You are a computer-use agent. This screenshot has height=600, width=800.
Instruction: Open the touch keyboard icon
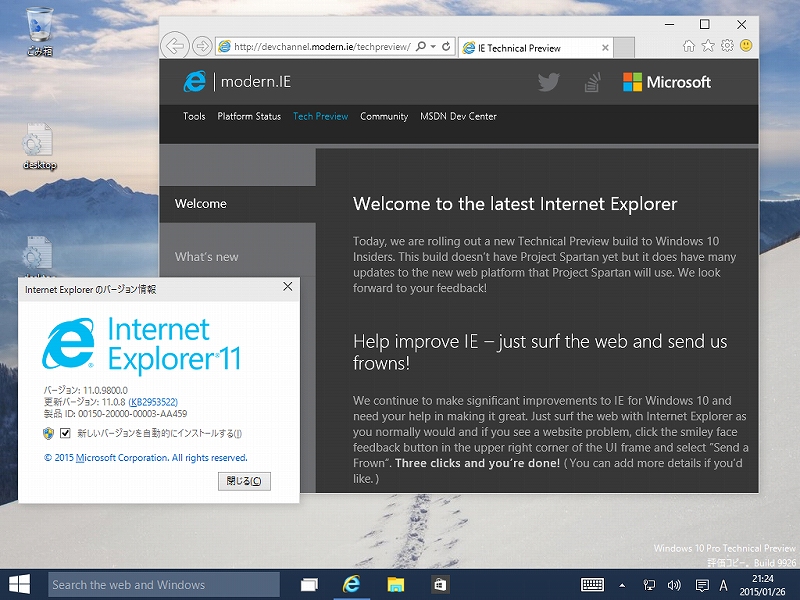592,585
